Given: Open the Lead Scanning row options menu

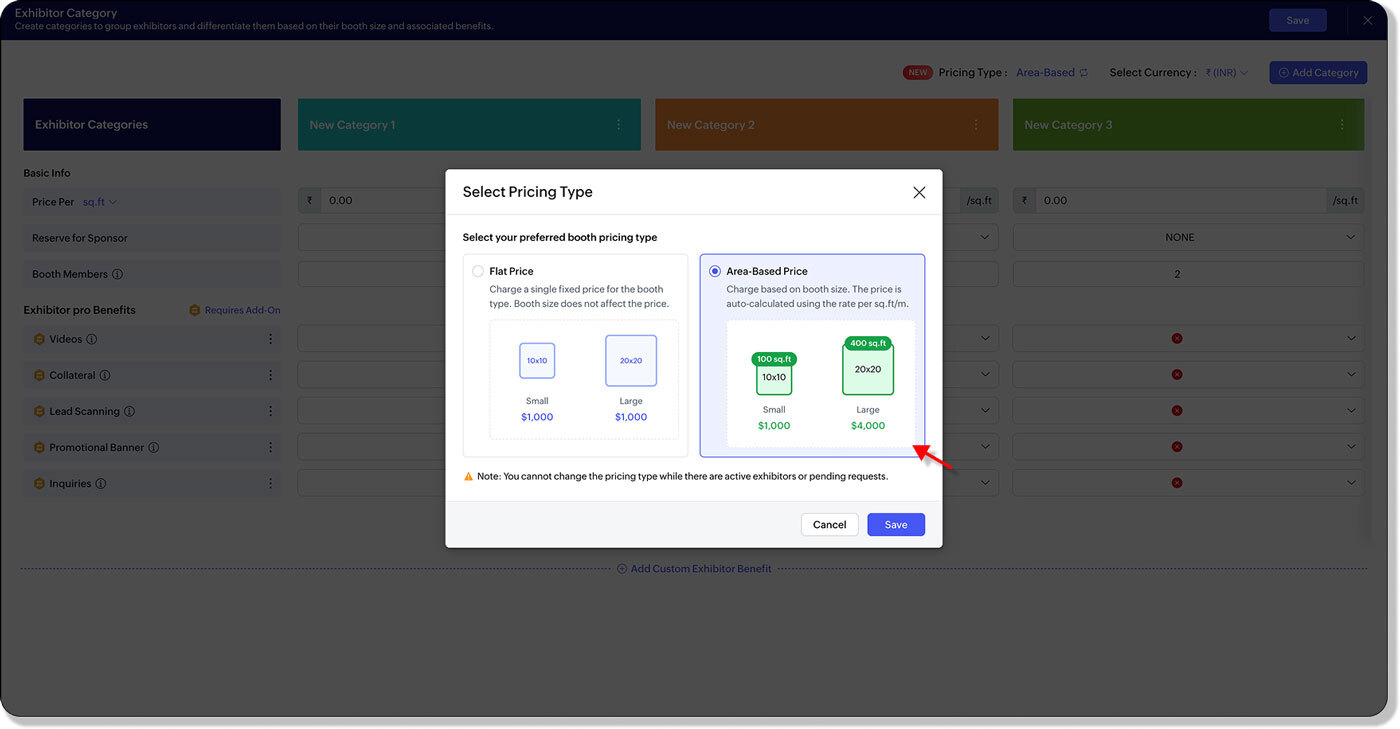Looking at the screenshot, I should pyautogui.click(x=270, y=411).
